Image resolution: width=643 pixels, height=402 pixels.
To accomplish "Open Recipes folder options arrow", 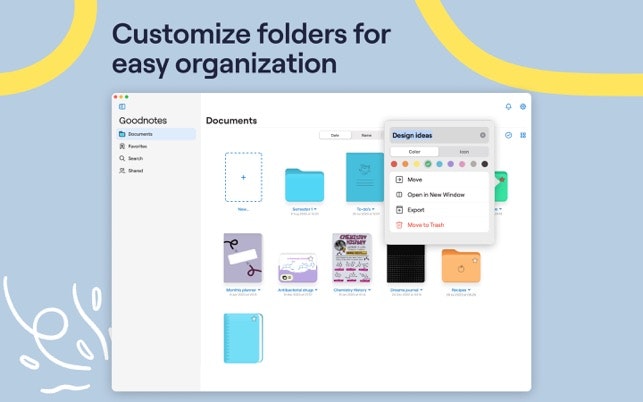I will point(469,290).
